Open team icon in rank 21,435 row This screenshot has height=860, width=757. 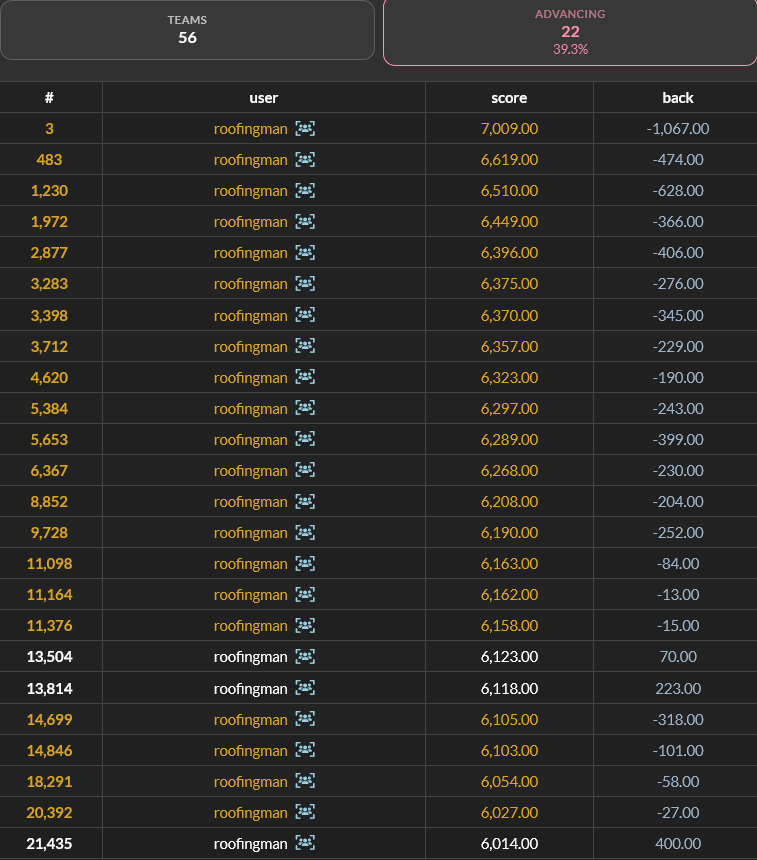pos(305,843)
